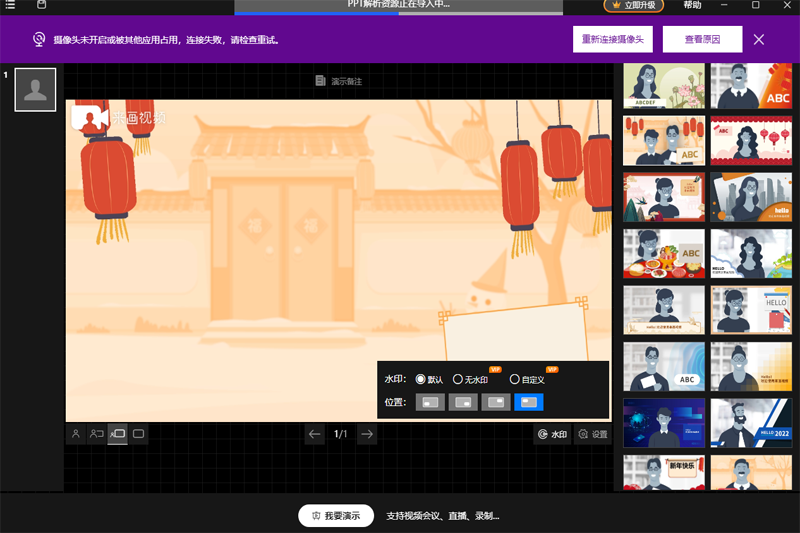Go to previous slide arrow
This screenshot has width=800, height=533.
tap(315, 434)
